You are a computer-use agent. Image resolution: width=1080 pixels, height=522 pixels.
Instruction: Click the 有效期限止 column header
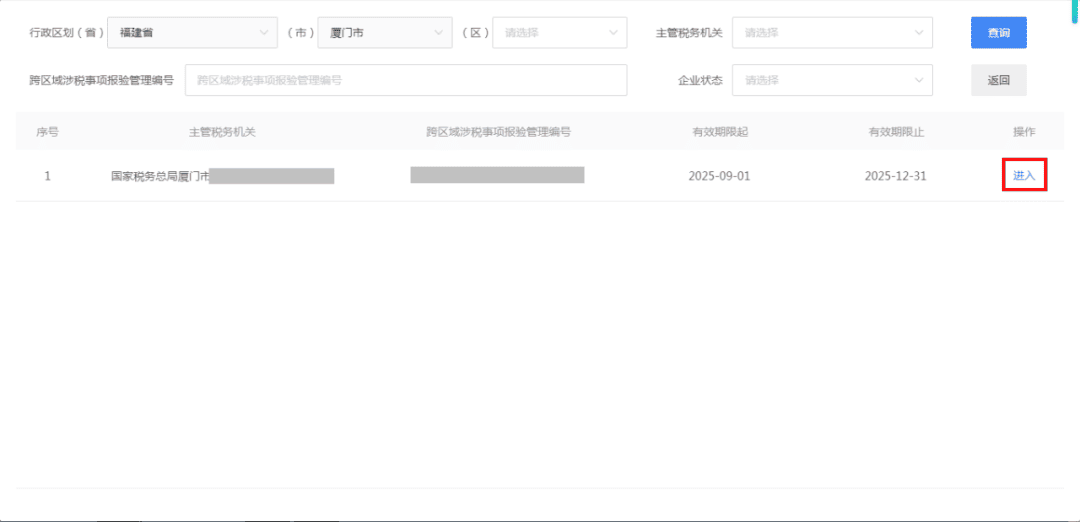(x=895, y=132)
